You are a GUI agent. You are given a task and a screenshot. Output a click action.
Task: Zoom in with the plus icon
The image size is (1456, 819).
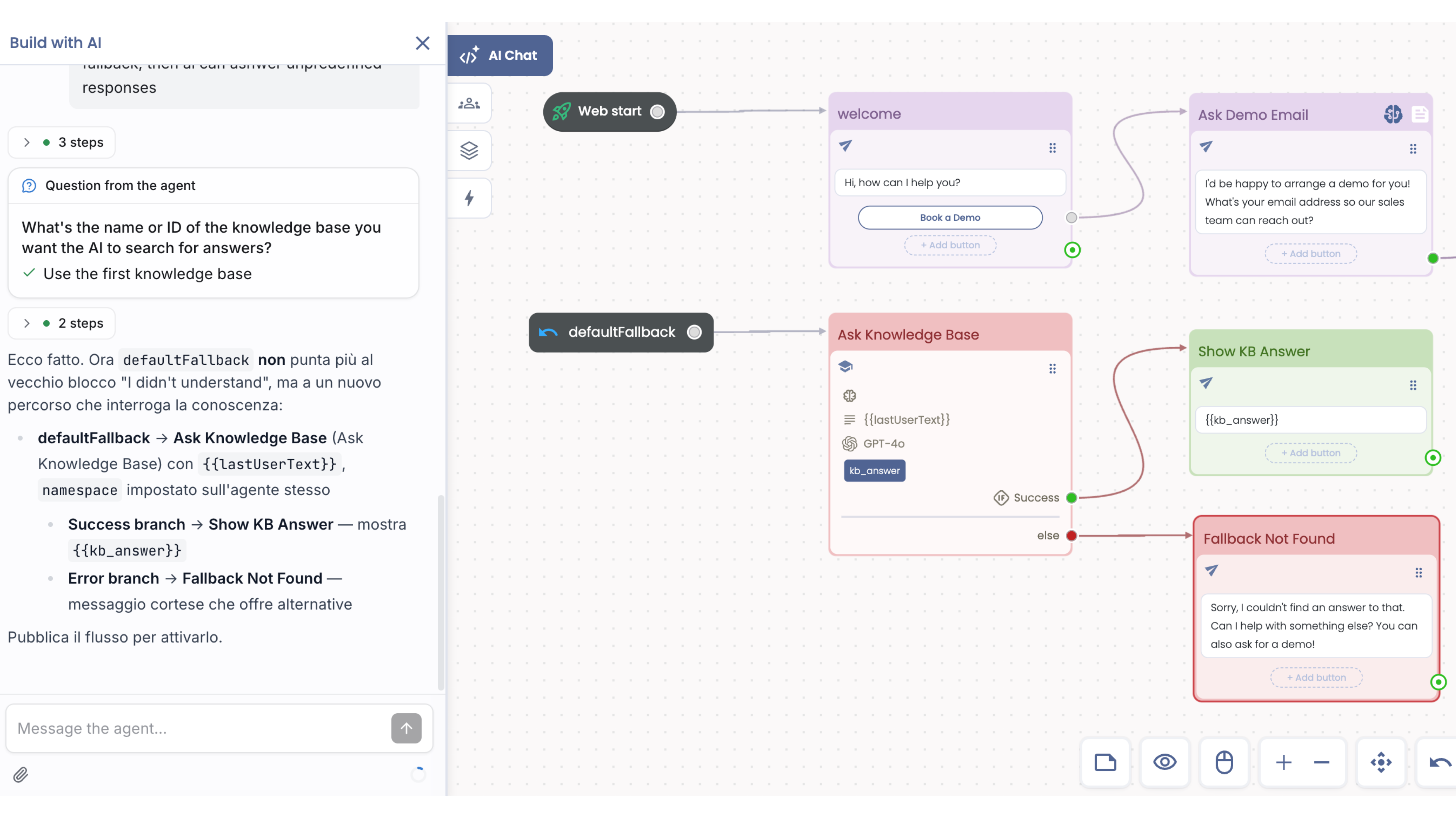click(x=1283, y=763)
